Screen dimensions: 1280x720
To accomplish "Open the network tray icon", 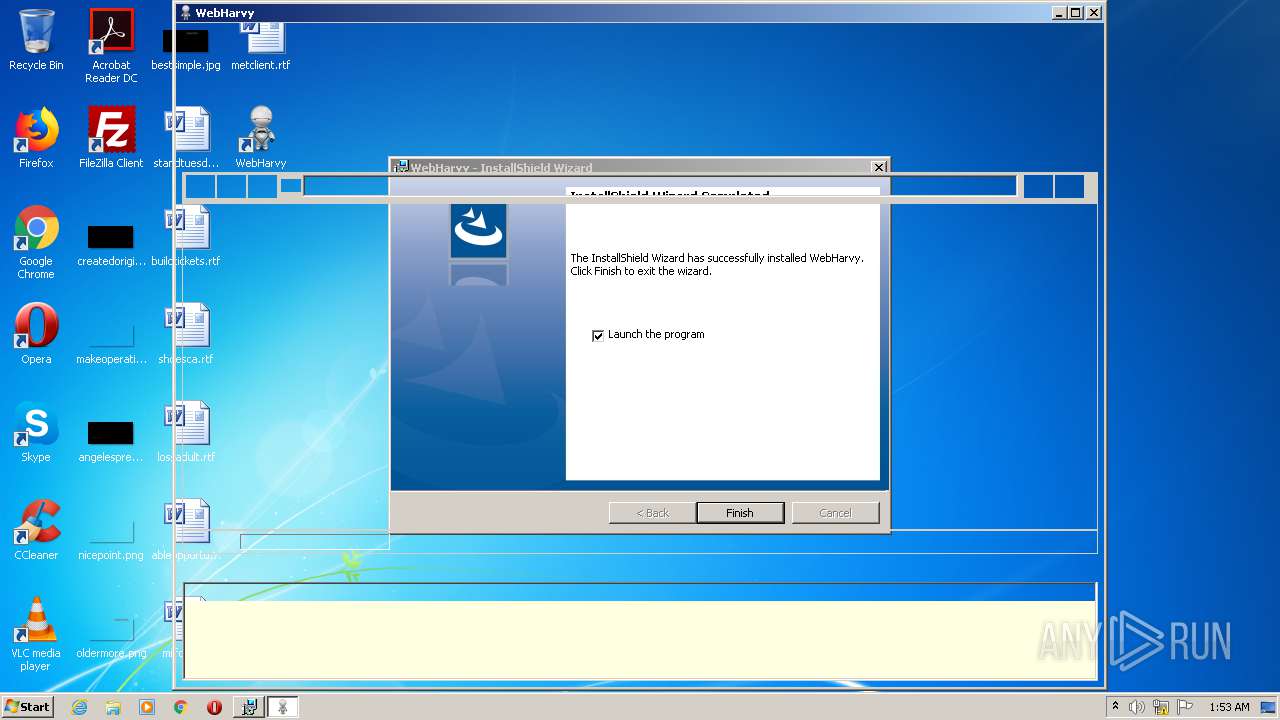I will click(x=1161, y=707).
